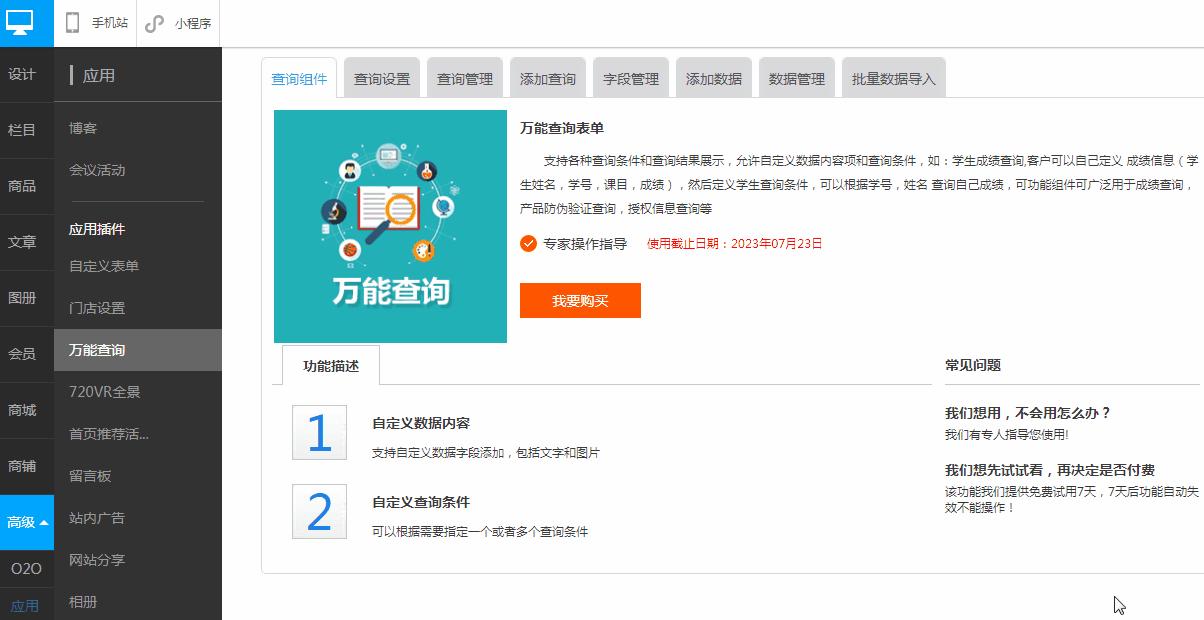Select the 功能描述 tab
Screen dimensions: 1204x620
(x=331, y=366)
